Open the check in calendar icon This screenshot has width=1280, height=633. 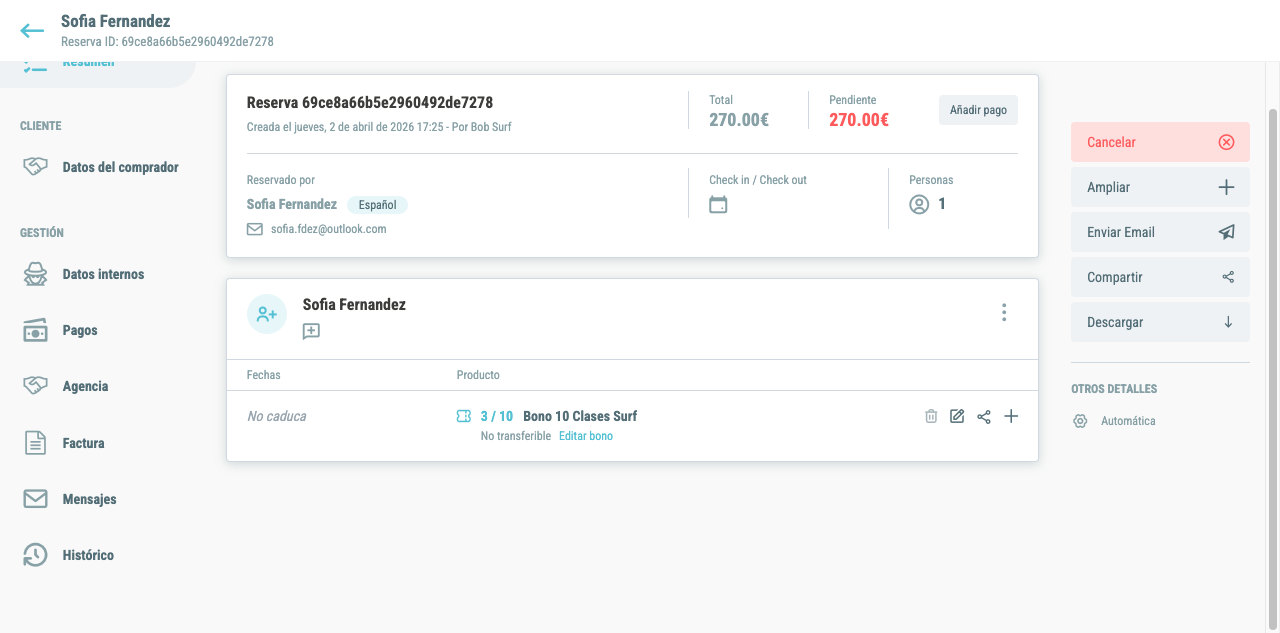click(x=718, y=205)
